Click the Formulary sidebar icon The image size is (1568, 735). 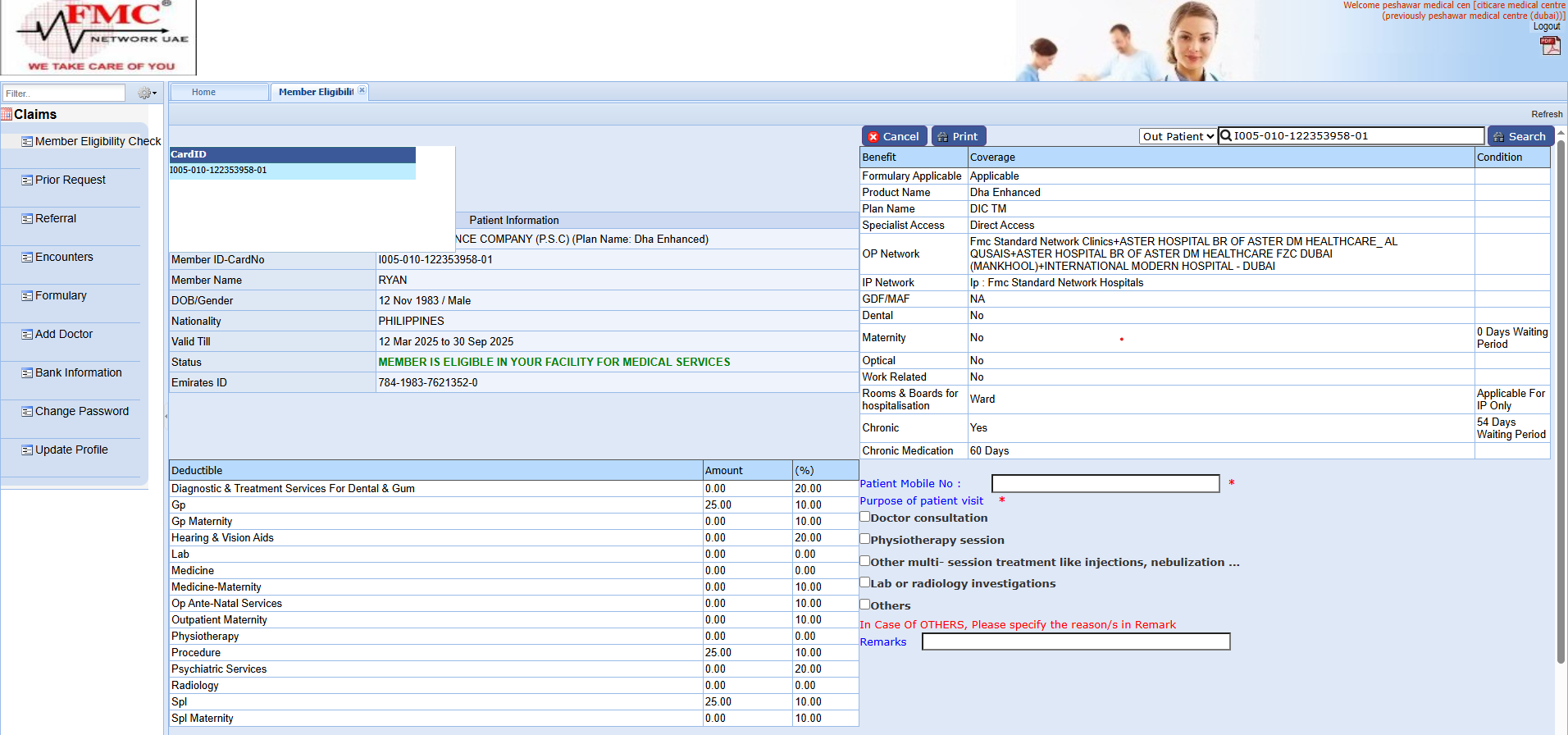(27, 296)
